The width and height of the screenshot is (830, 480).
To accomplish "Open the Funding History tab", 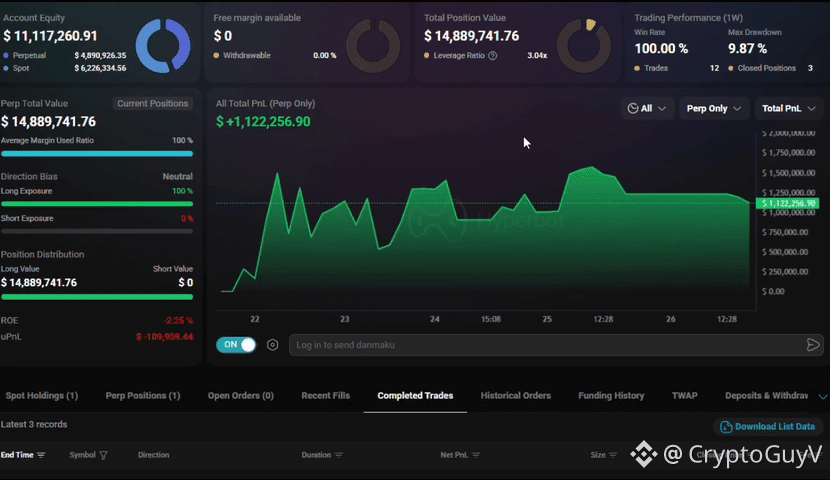I will coord(611,396).
